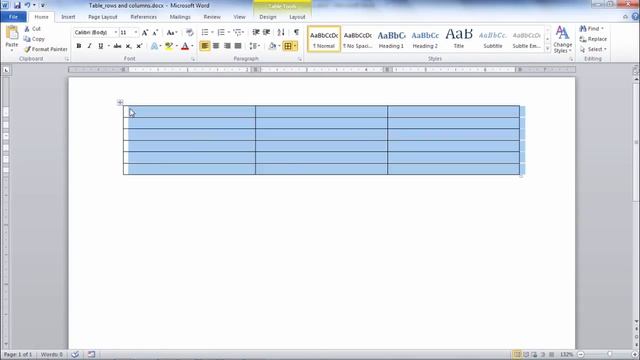
Task: Open Word Help question mark
Action: pos(635,17)
